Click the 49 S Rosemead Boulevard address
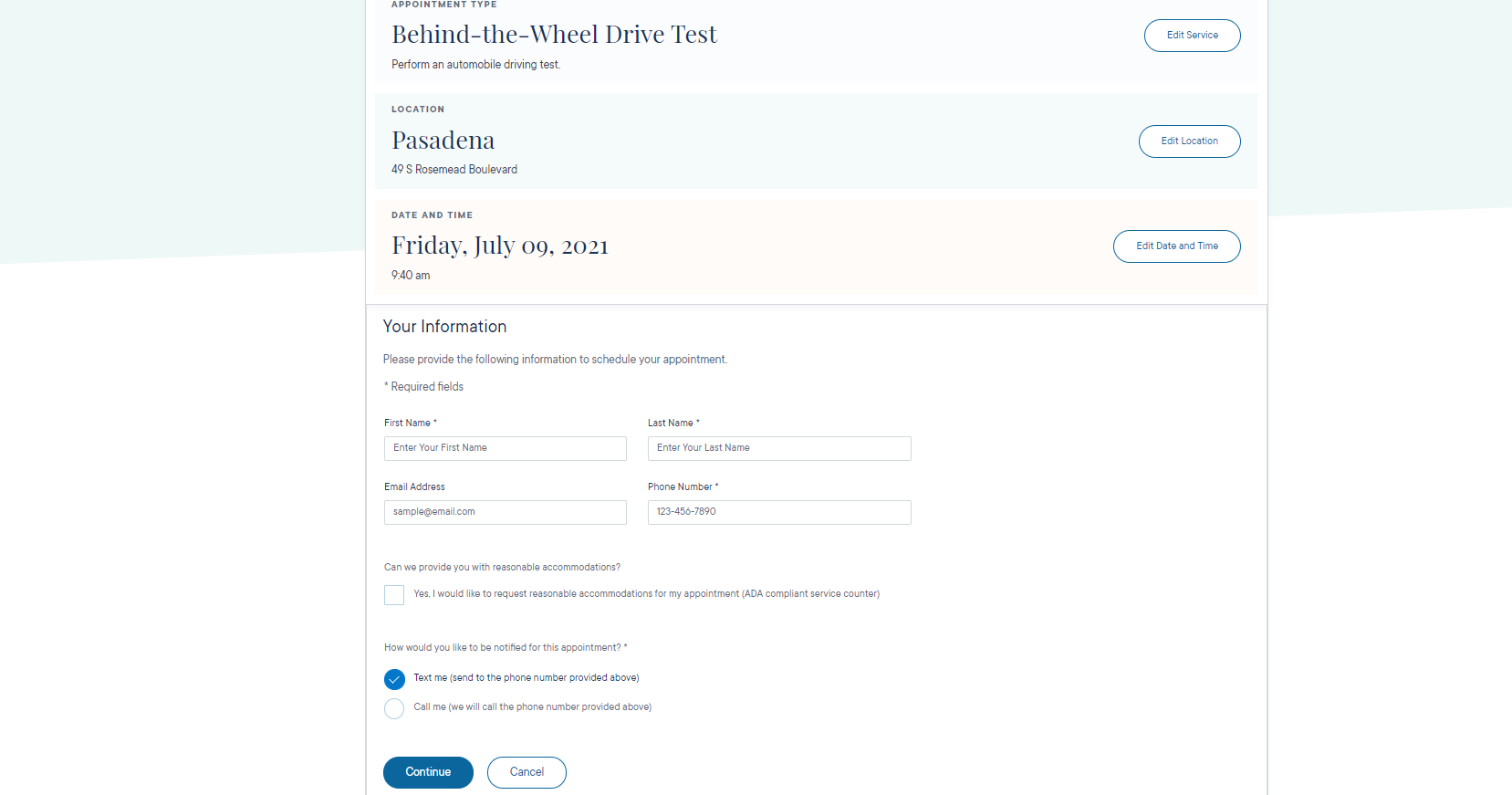 point(454,170)
